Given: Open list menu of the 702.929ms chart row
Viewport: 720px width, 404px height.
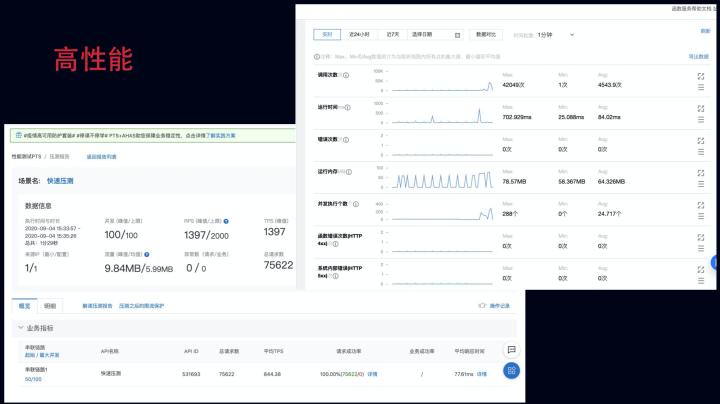Looking at the screenshot, I should click(x=701, y=119).
